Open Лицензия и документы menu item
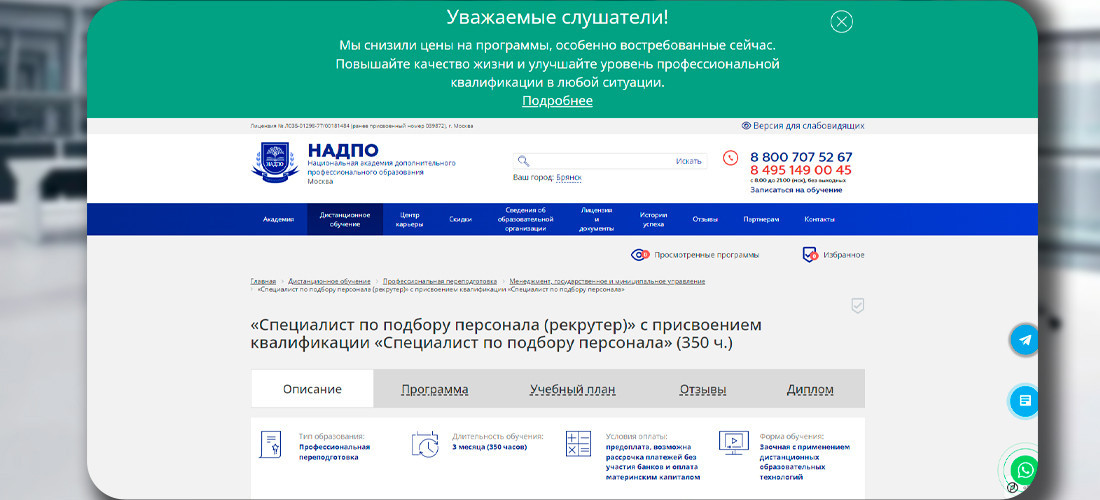The image size is (1100, 500). coord(597,219)
